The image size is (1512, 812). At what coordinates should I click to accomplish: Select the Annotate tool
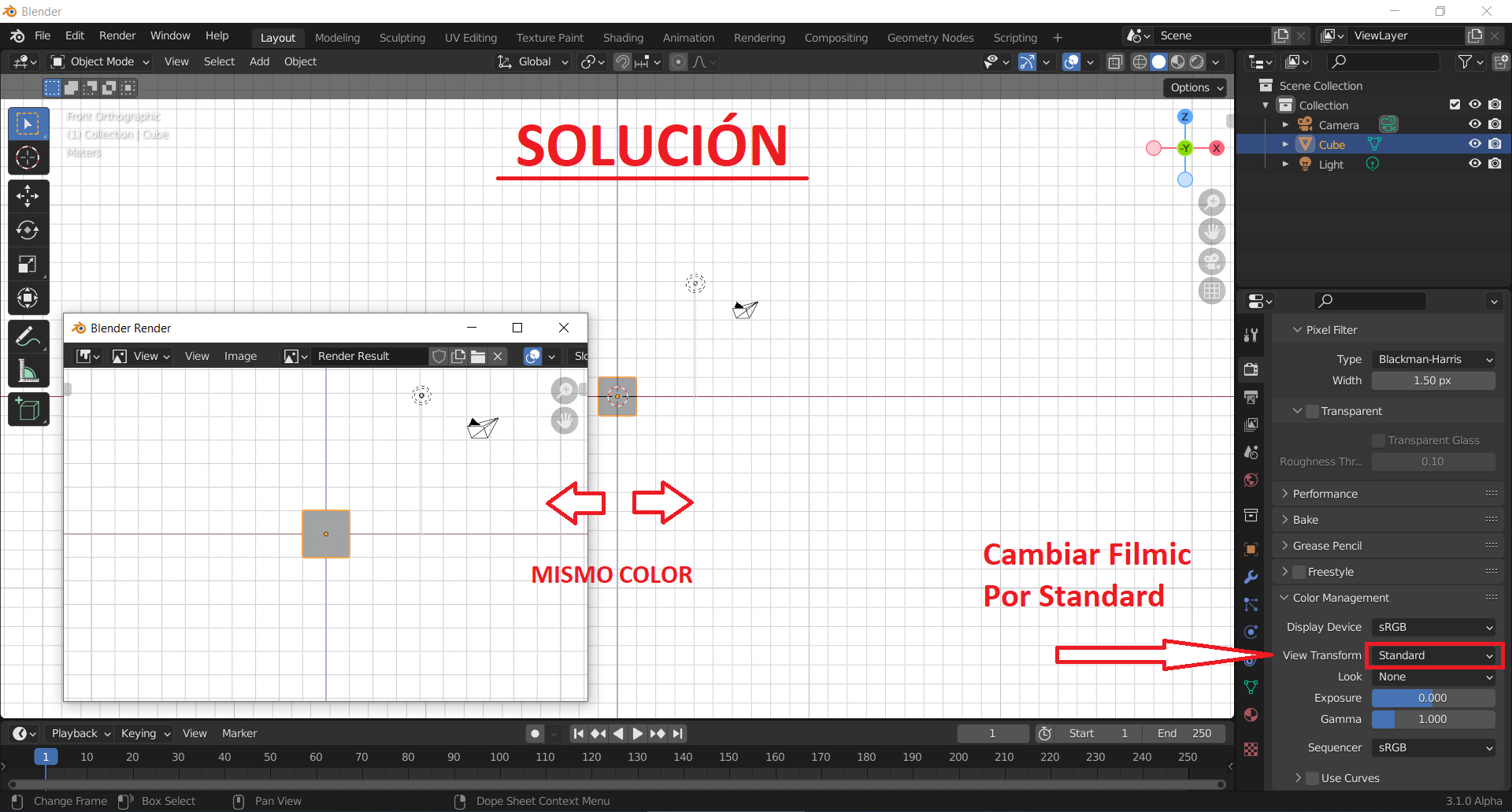click(x=28, y=337)
